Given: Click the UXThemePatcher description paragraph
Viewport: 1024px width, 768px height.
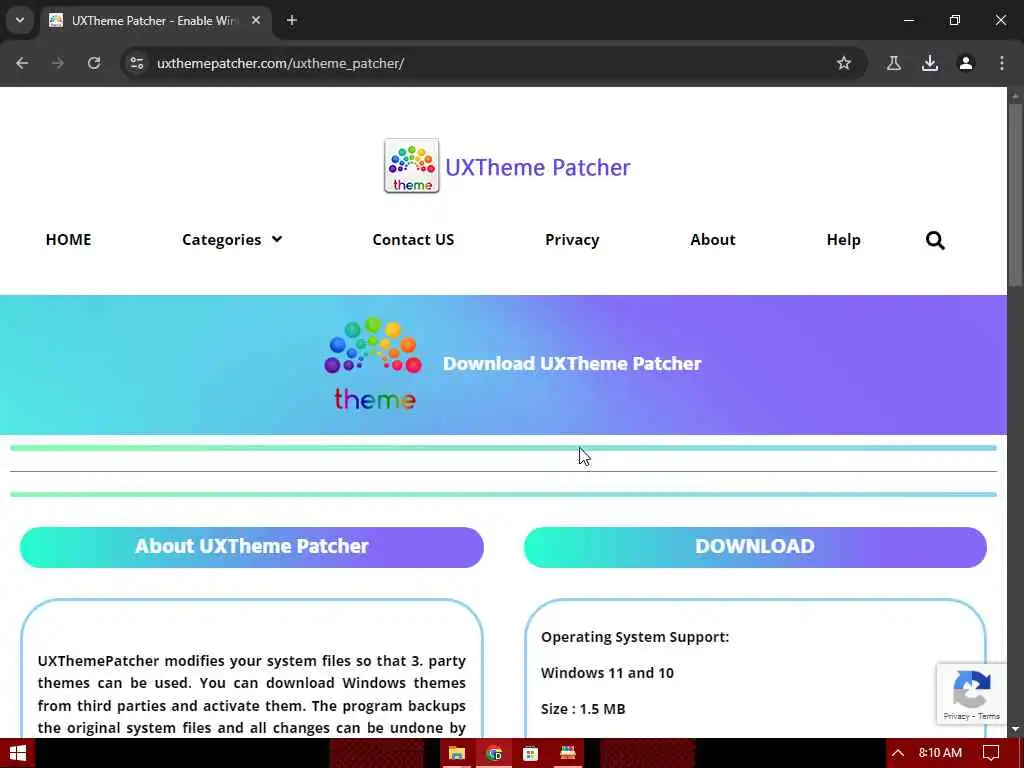Looking at the screenshot, I should click(x=252, y=694).
